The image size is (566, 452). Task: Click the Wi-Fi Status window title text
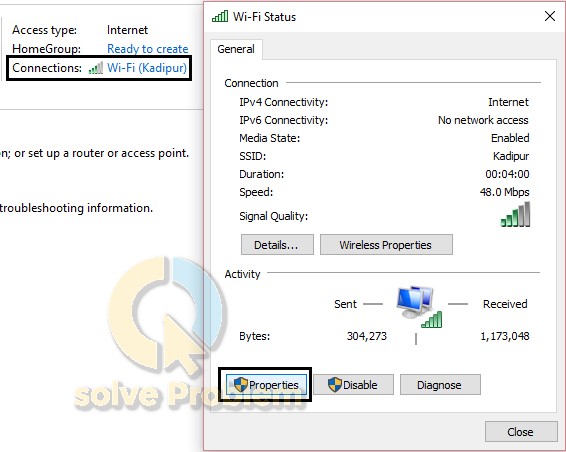(265, 17)
